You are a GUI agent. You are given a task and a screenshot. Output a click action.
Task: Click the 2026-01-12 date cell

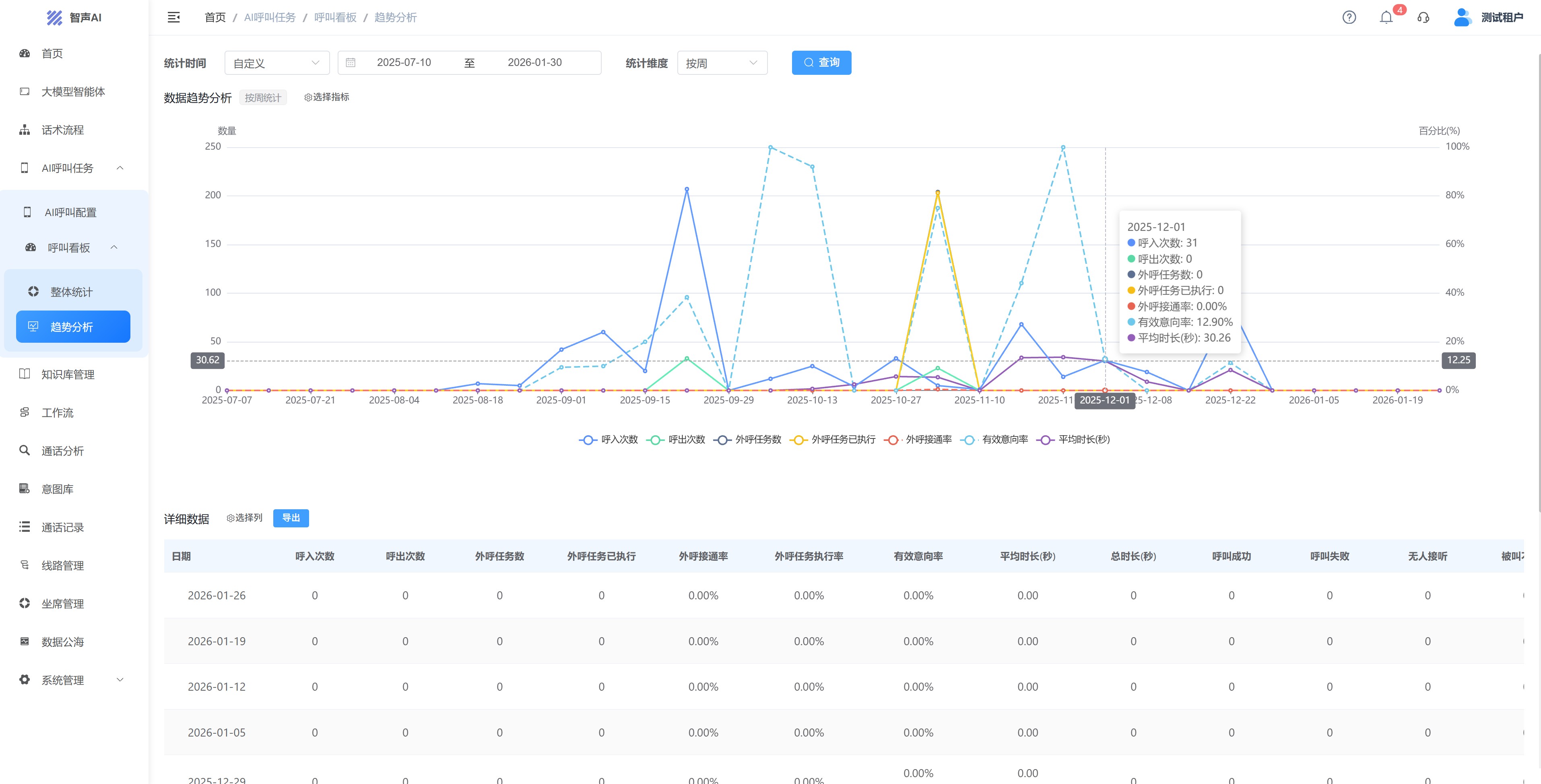coord(217,687)
